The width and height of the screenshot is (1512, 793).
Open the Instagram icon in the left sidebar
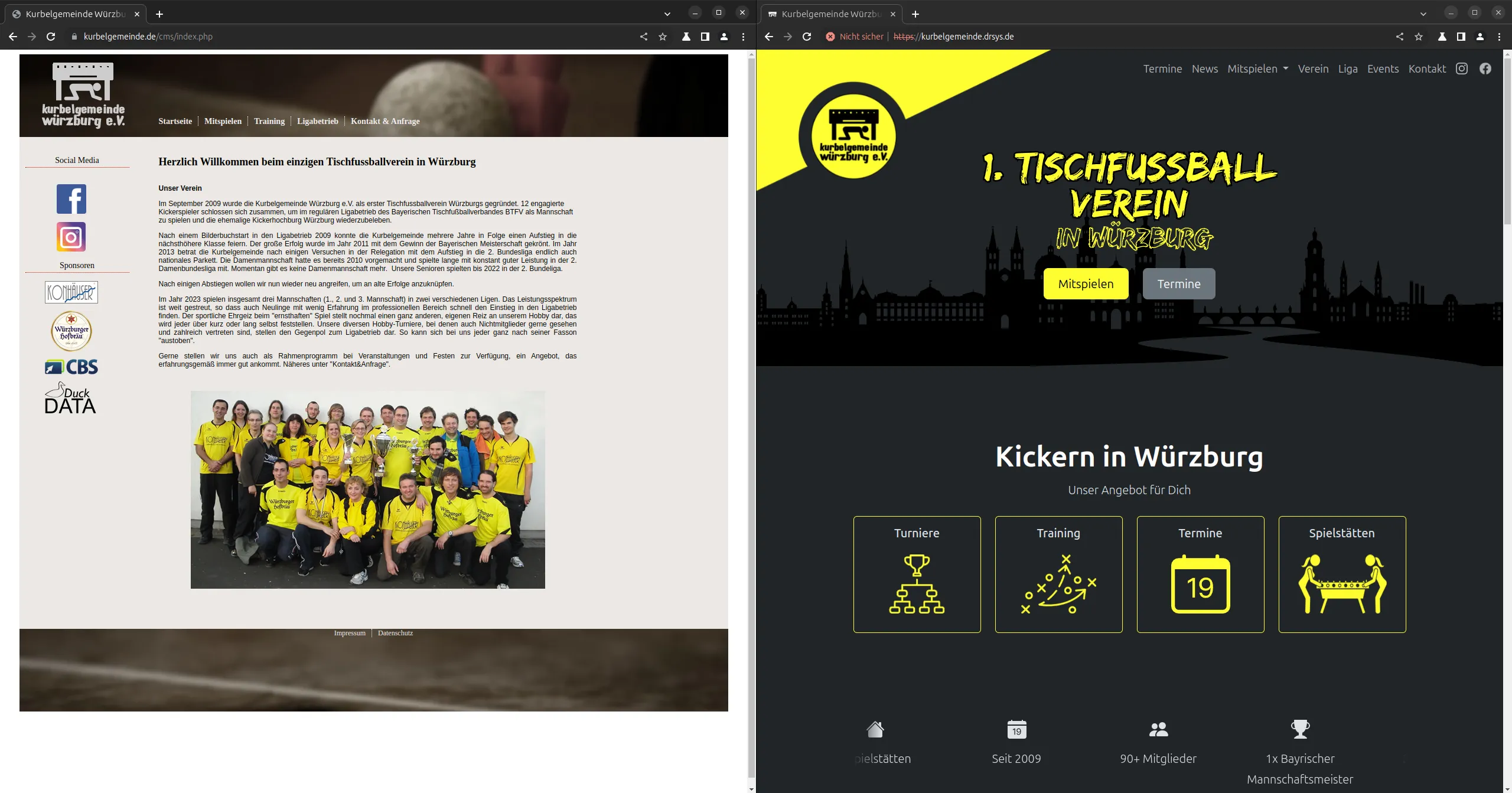pos(71,237)
